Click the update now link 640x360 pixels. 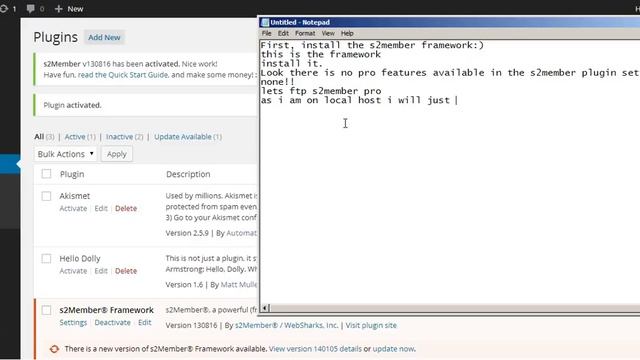pos(393,349)
